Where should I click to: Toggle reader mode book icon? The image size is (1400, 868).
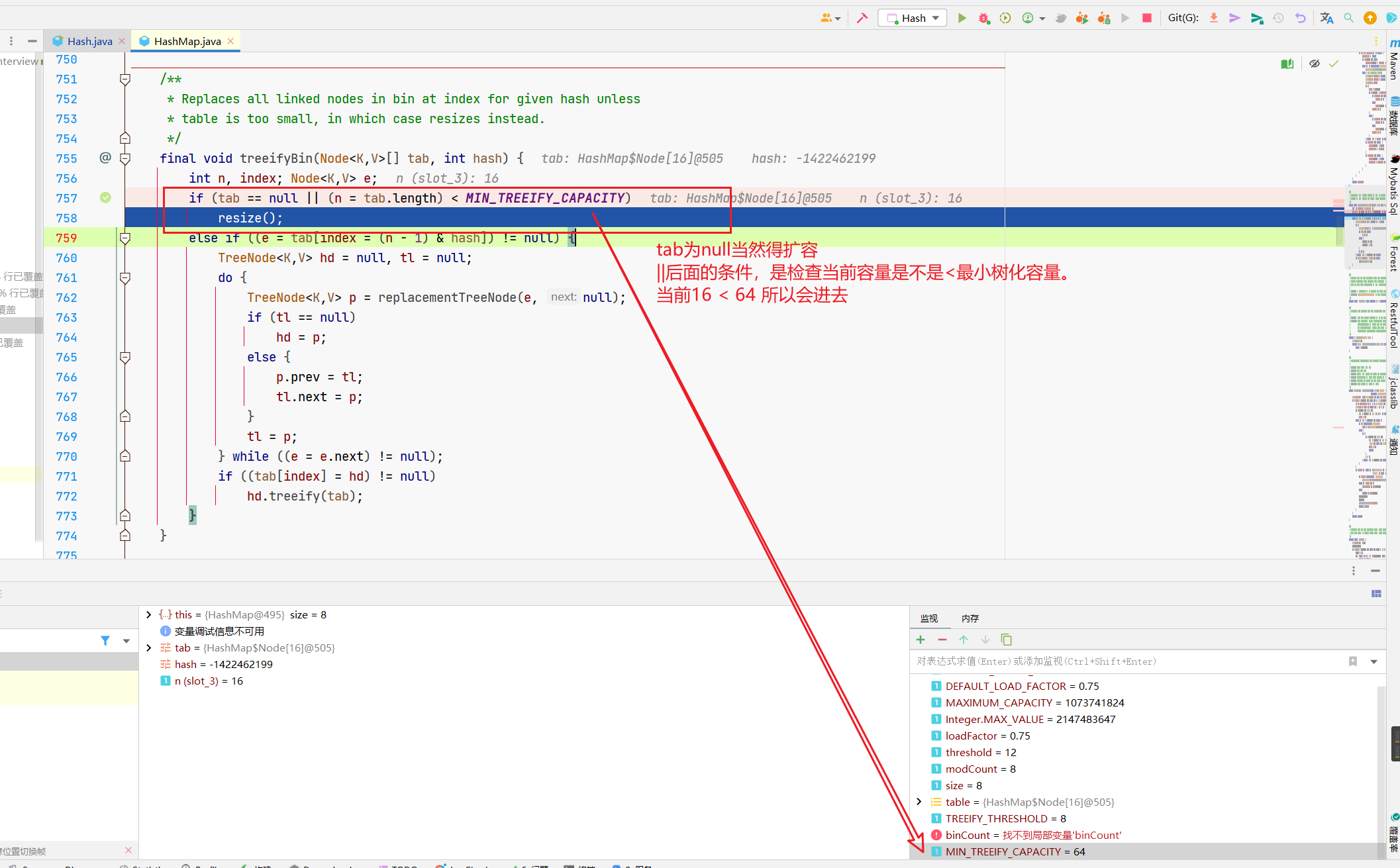(x=1287, y=64)
